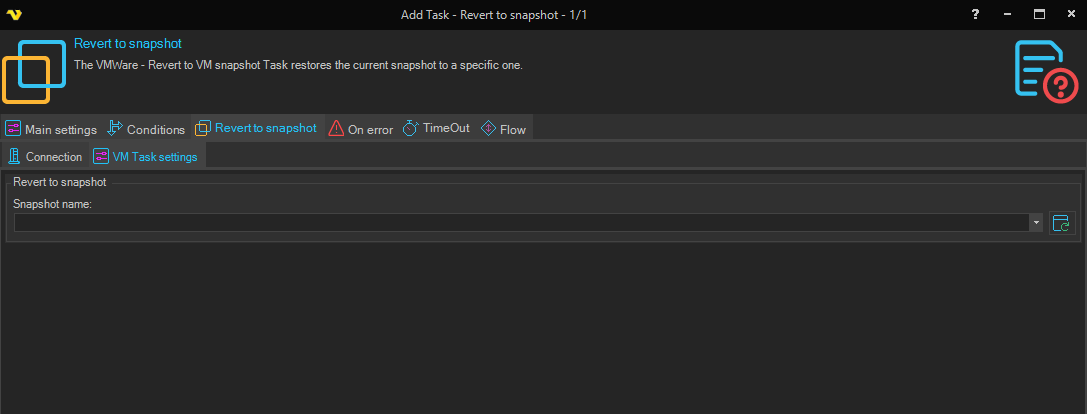Click the TimeOut stopwatch icon
The image size is (1087, 414).
[x=410, y=129]
